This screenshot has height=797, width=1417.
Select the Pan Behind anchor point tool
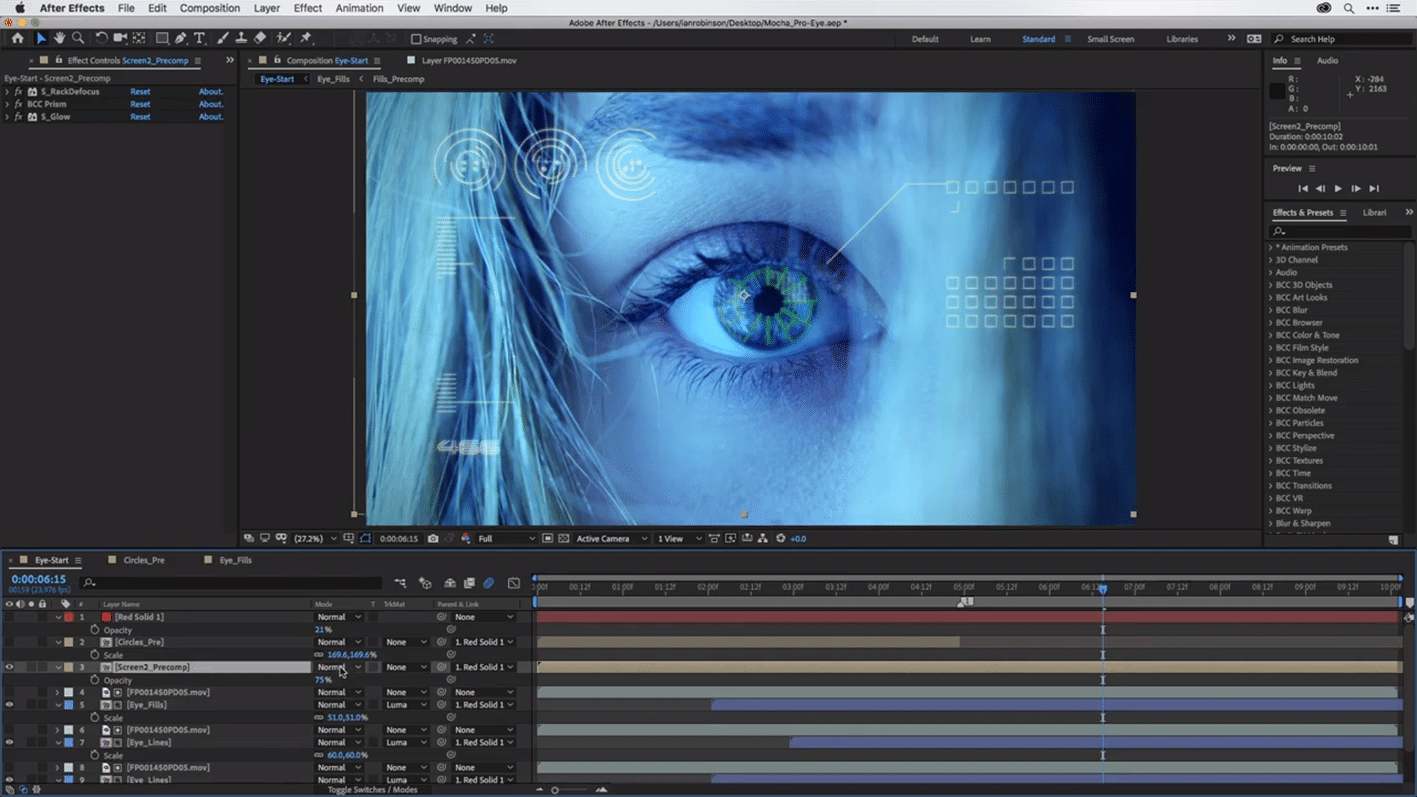click(x=139, y=38)
